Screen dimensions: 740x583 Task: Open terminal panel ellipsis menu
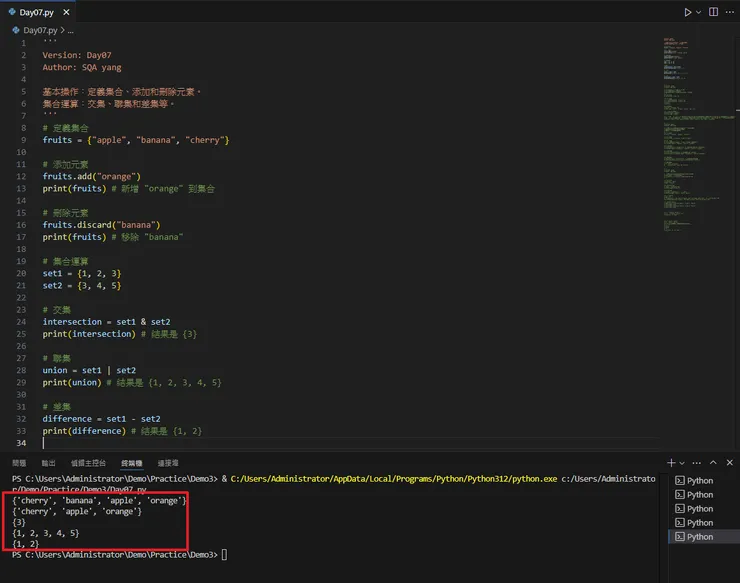tap(697, 463)
